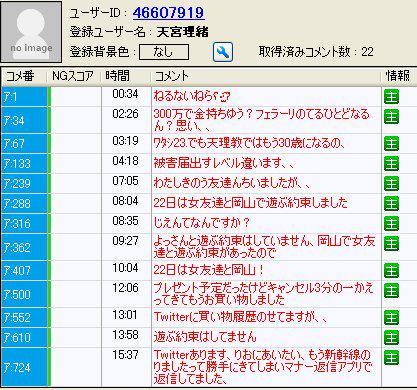Select comment number cell ア:500
Screen dimensions: 417x390
coord(24,294)
